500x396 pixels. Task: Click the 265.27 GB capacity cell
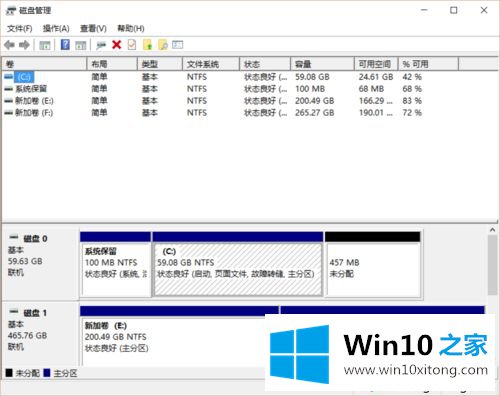point(315,113)
